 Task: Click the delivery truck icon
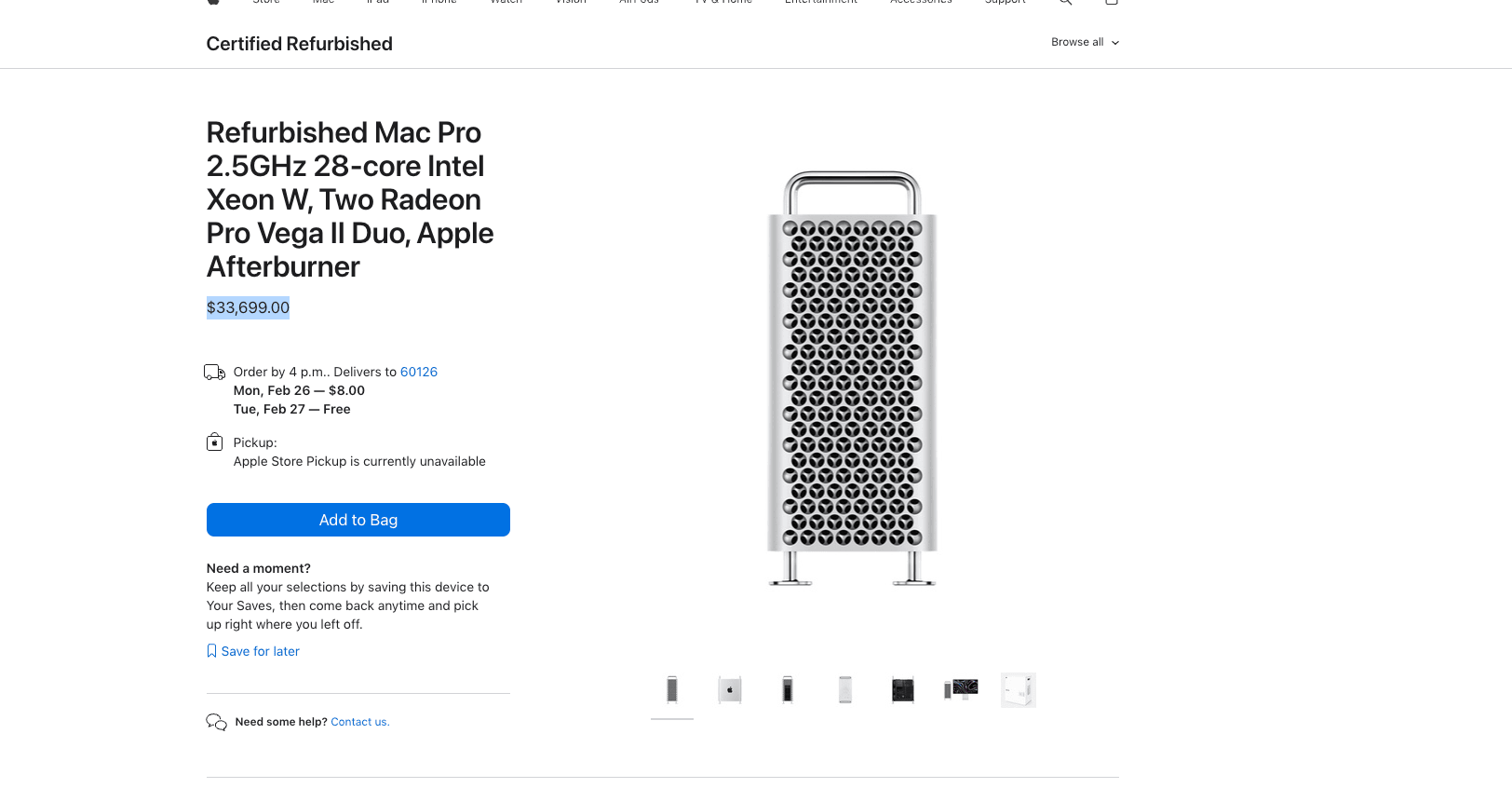[x=214, y=373]
